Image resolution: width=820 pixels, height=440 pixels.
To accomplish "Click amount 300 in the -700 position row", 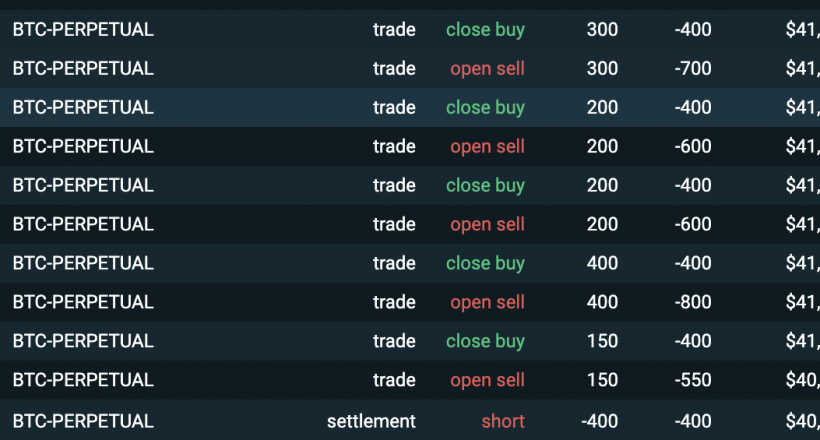I will [602, 69].
